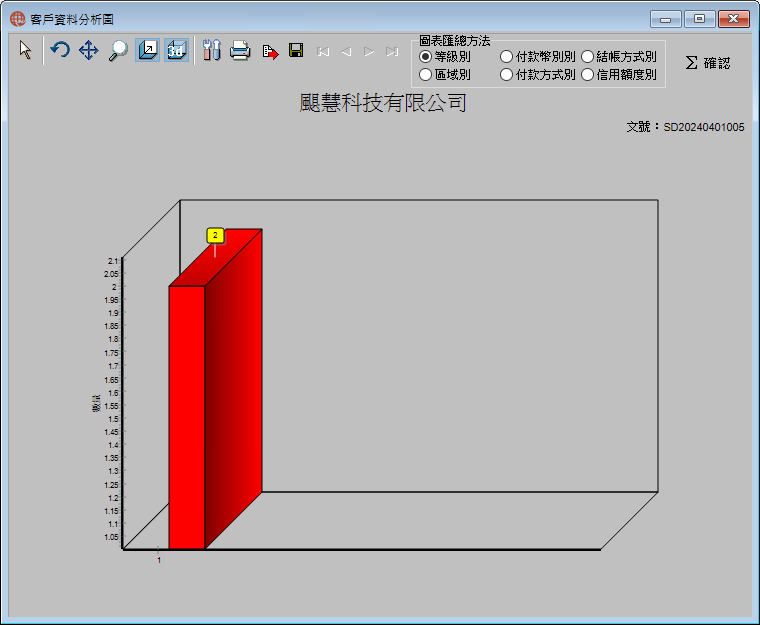Open the chart editor tools

pyautogui.click(x=211, y=50)
